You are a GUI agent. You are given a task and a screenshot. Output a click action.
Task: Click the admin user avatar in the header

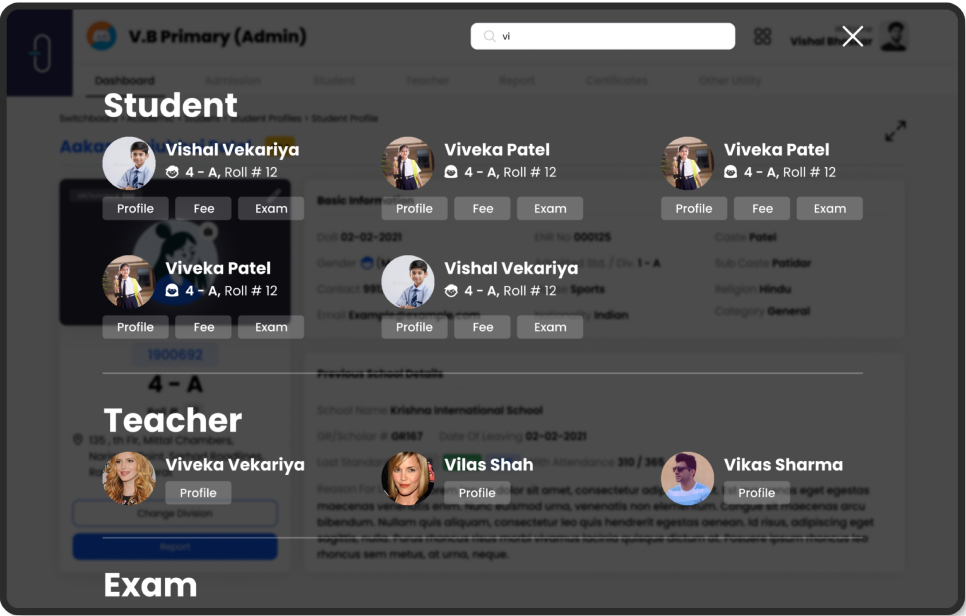point(893,37)
